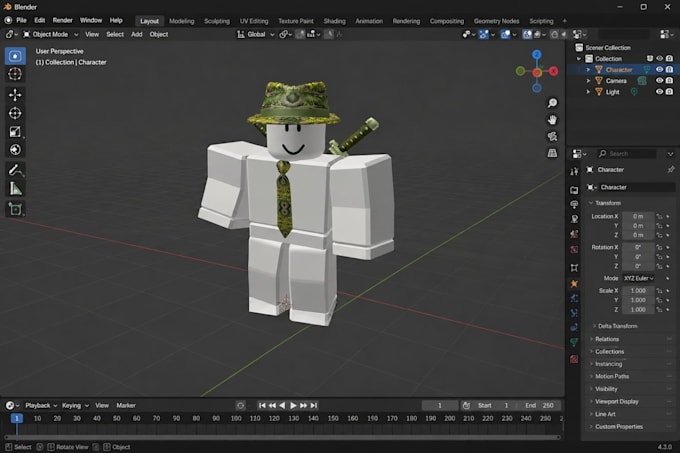
Task: Click the zoom view magnifier icon
Action: pos(552,103)
